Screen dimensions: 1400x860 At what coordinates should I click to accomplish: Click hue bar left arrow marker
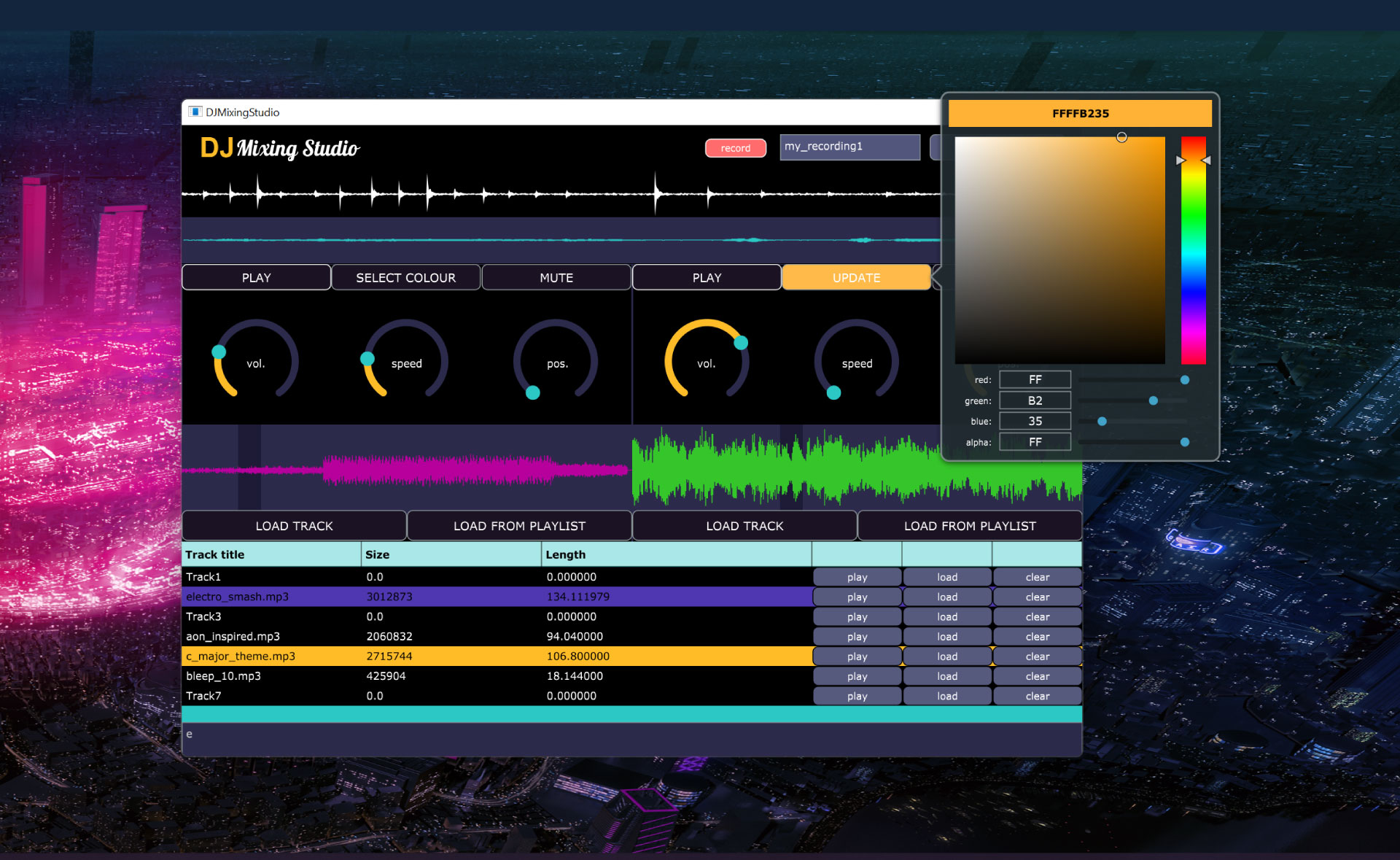[1181, 160]
